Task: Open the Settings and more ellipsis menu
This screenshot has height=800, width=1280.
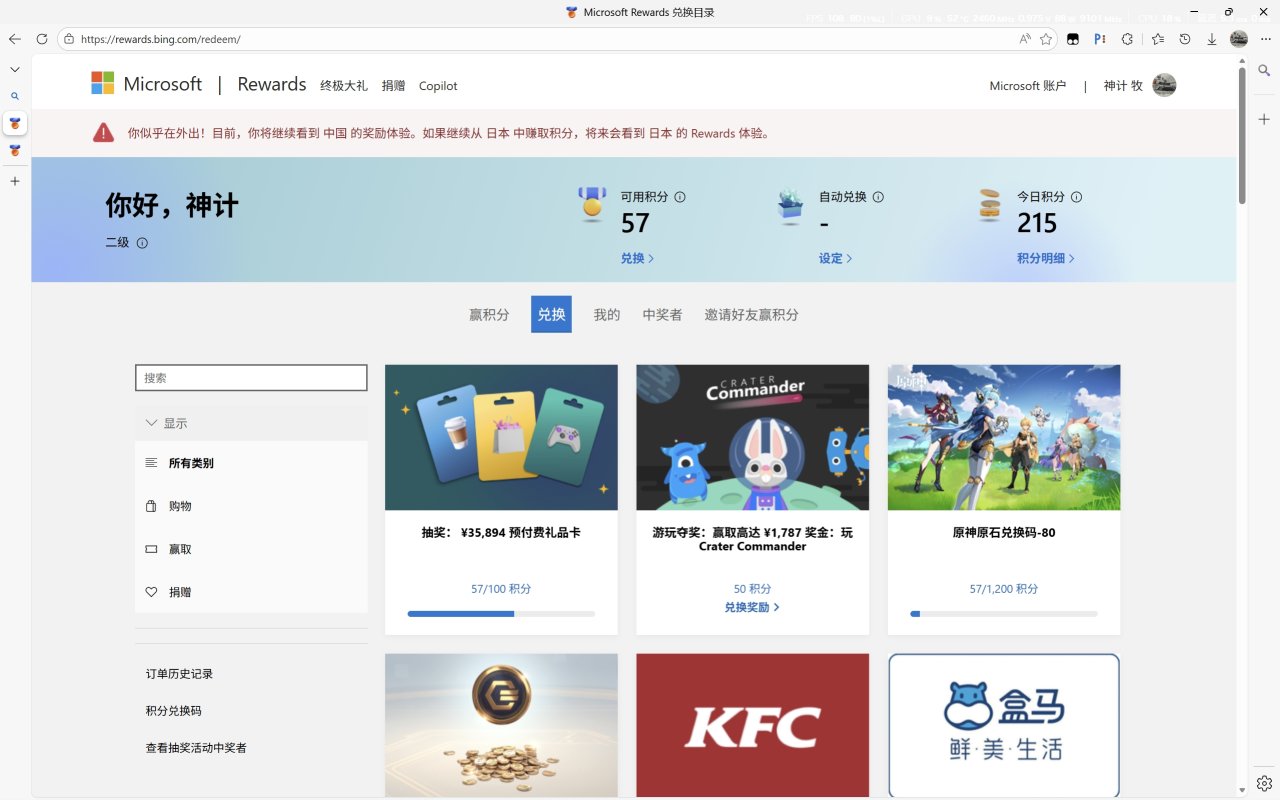Action: click(x=1266, y=39)
